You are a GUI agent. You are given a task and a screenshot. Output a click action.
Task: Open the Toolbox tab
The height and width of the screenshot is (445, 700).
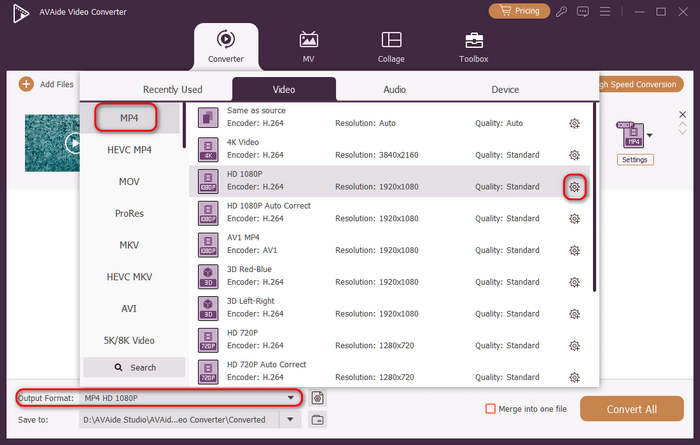click(474, 46)
